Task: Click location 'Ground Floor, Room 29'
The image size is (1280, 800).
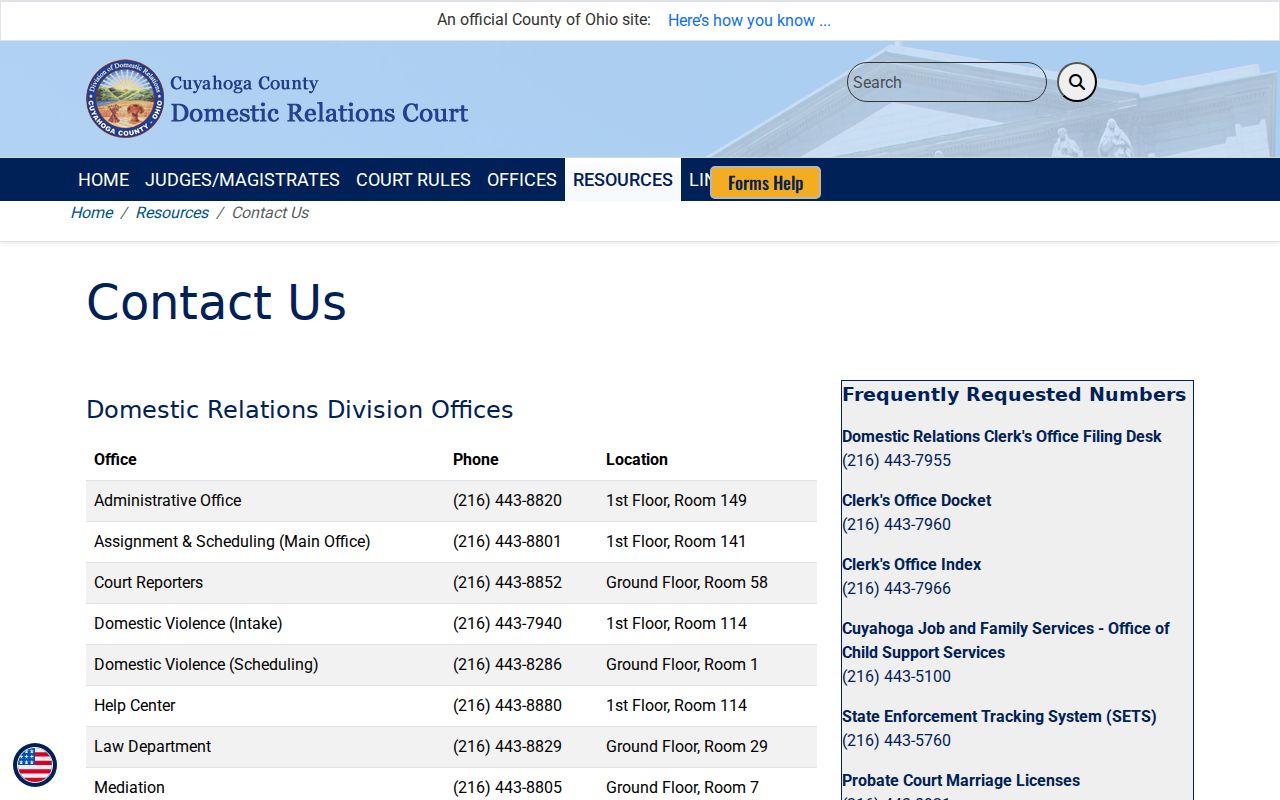Action: pos(687,746)
